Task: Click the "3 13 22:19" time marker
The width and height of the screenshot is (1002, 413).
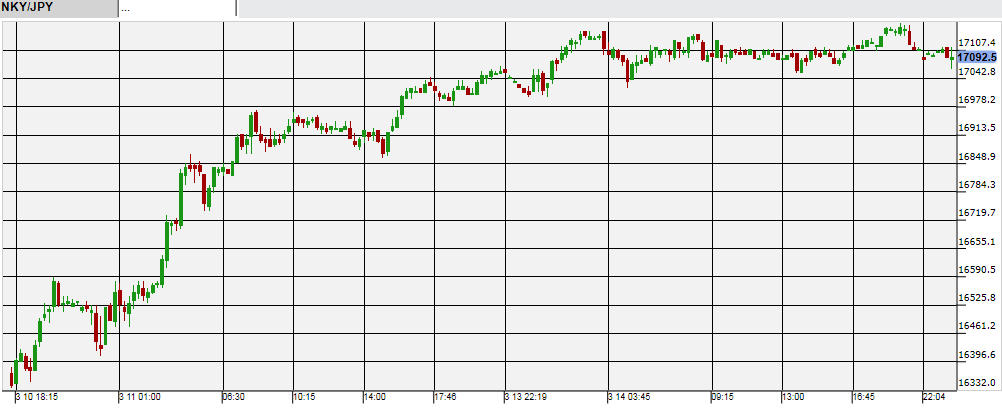Action: tap(530, 397)
